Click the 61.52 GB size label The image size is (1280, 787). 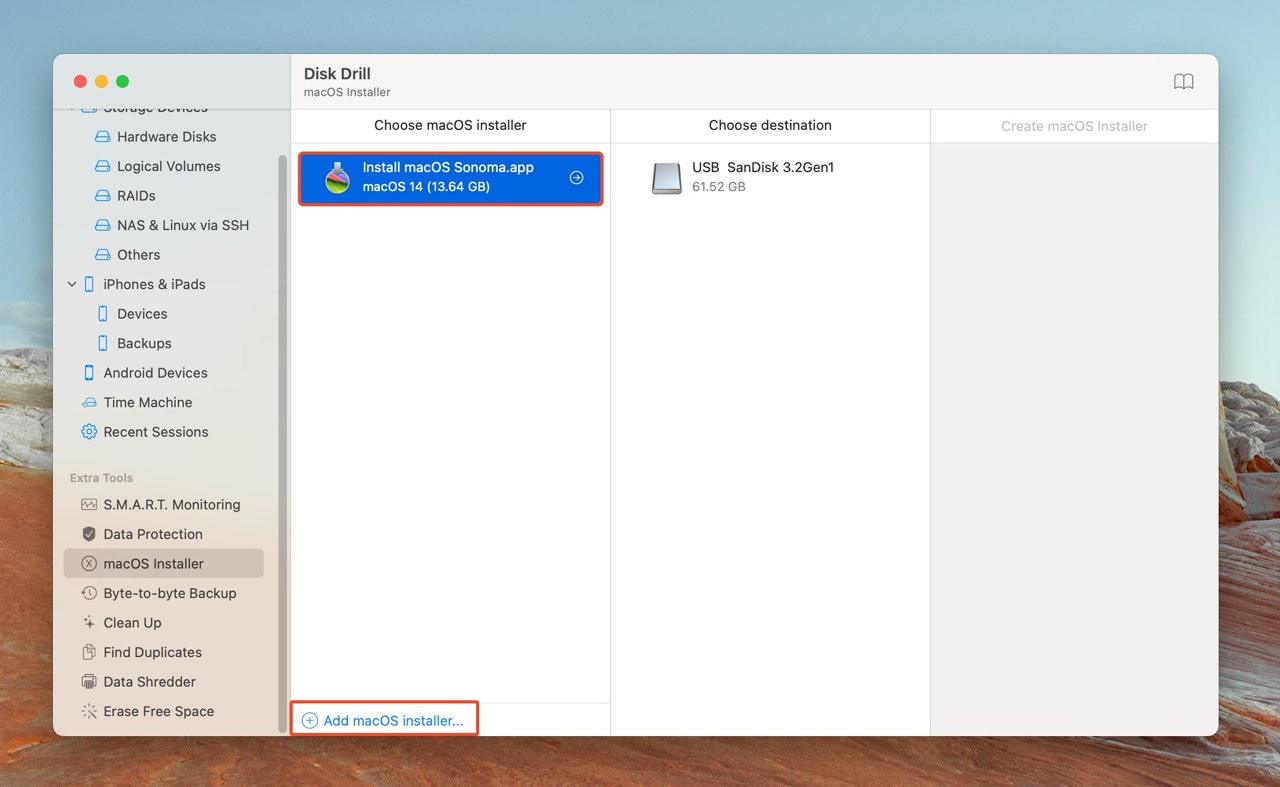pos(719,187)
